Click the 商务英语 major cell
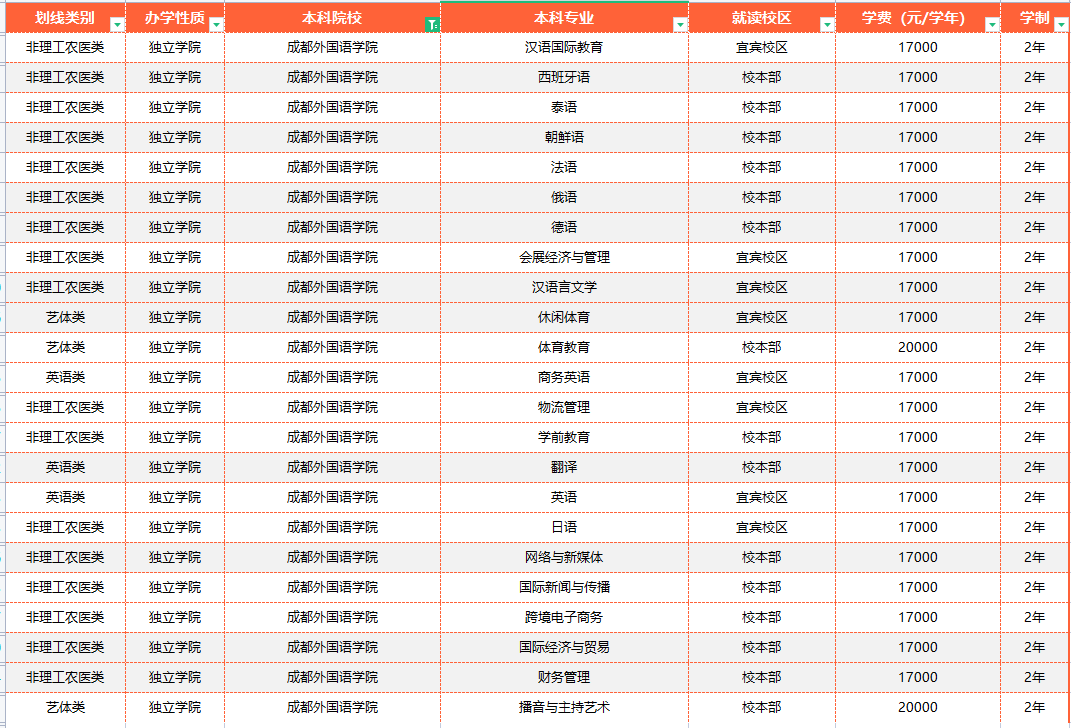 [564, 378]
